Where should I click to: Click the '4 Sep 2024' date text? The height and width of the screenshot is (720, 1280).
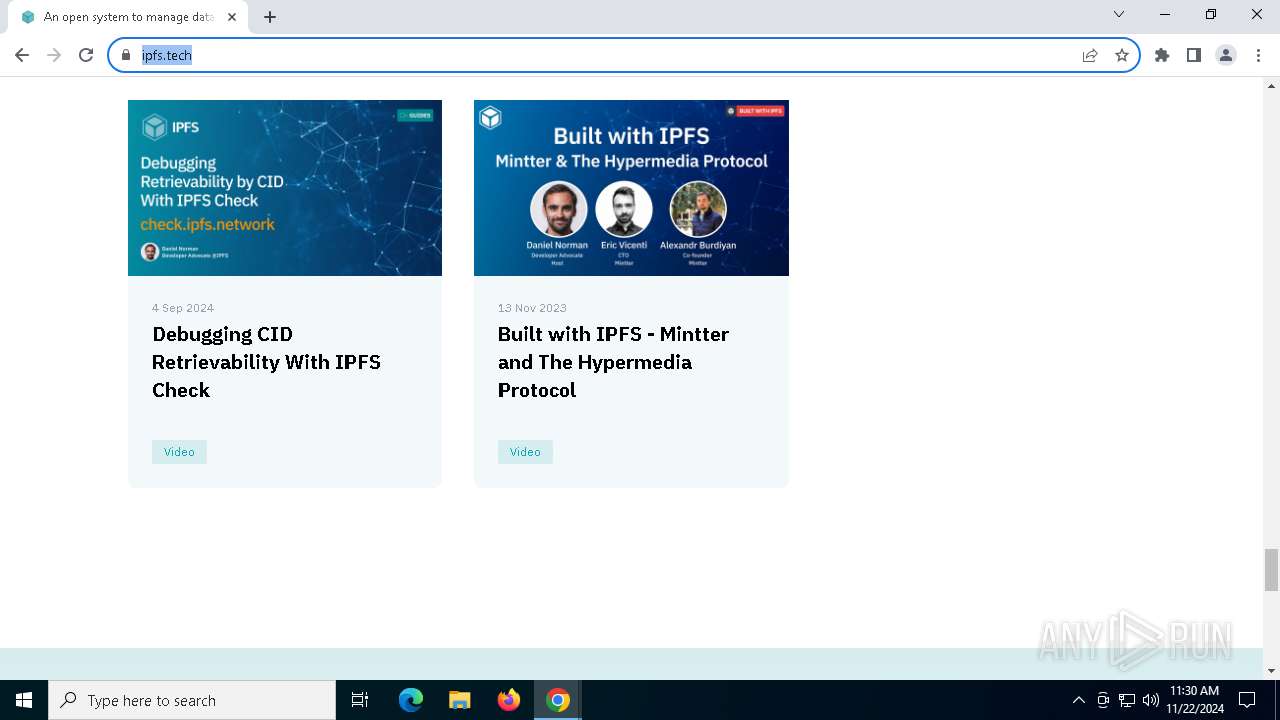183,308
